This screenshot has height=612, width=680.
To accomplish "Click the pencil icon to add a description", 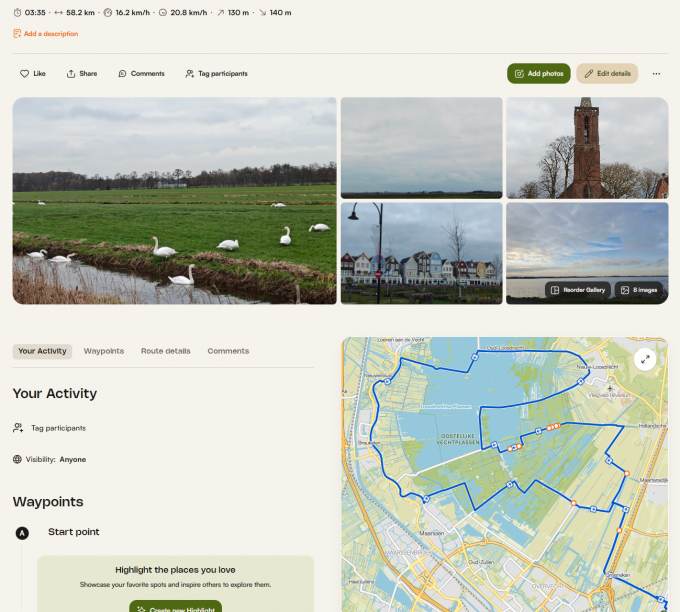I will (17, 34).
